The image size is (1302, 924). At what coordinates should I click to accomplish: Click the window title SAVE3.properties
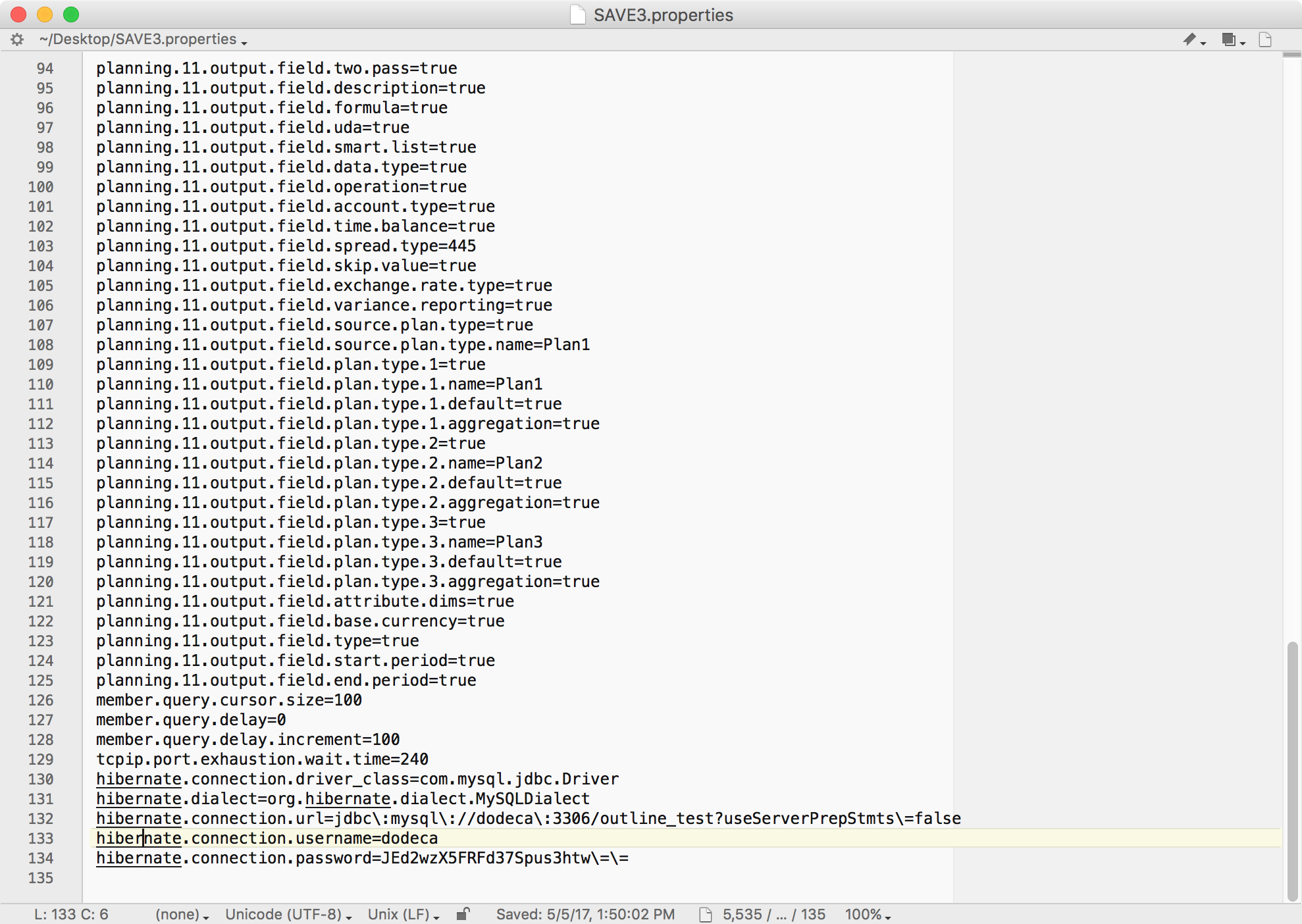click(x=663, y=14)
